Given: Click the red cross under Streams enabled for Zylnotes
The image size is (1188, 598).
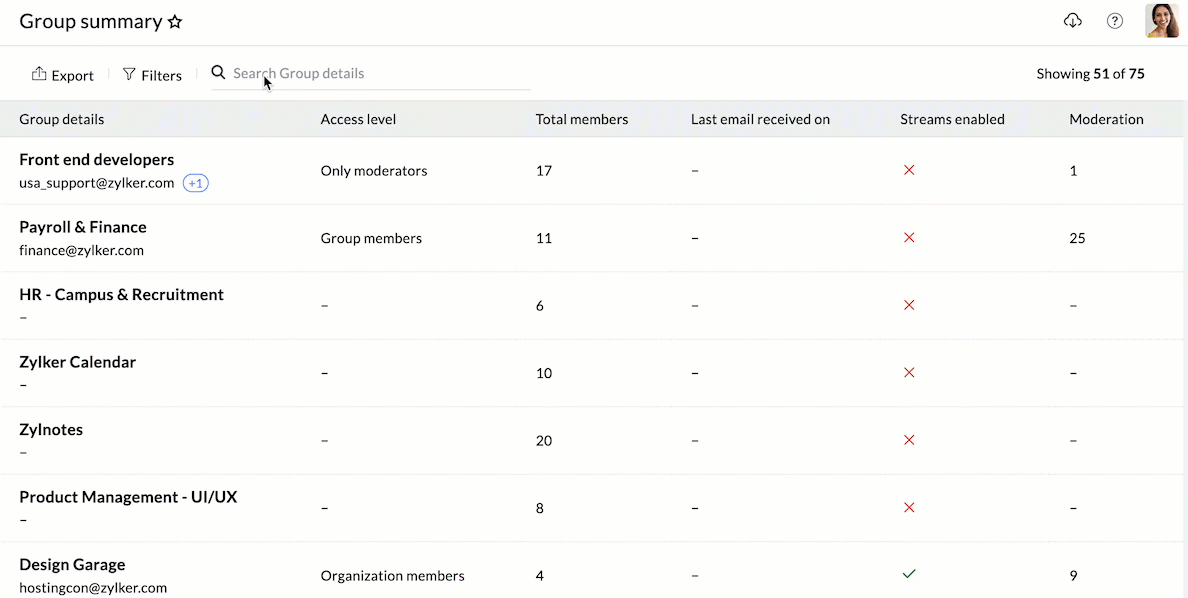Looking at the screenshot, I should [909, 440].
